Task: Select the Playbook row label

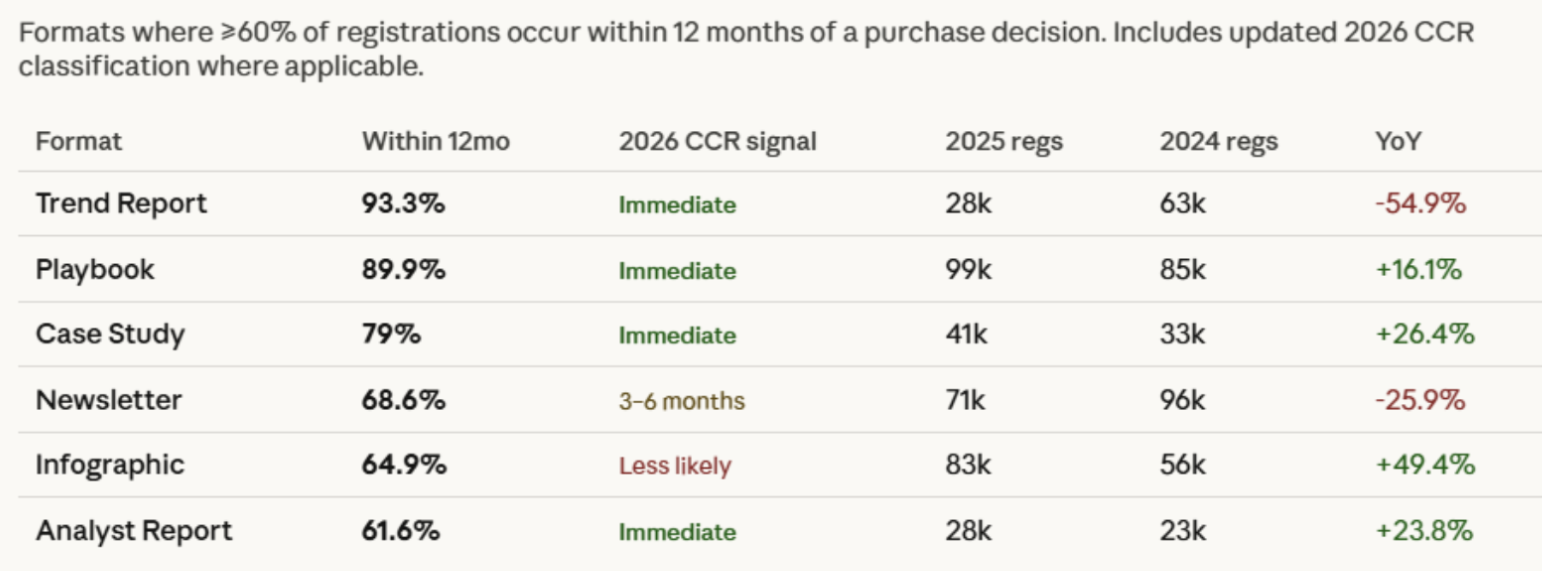Action: (95, 270)
